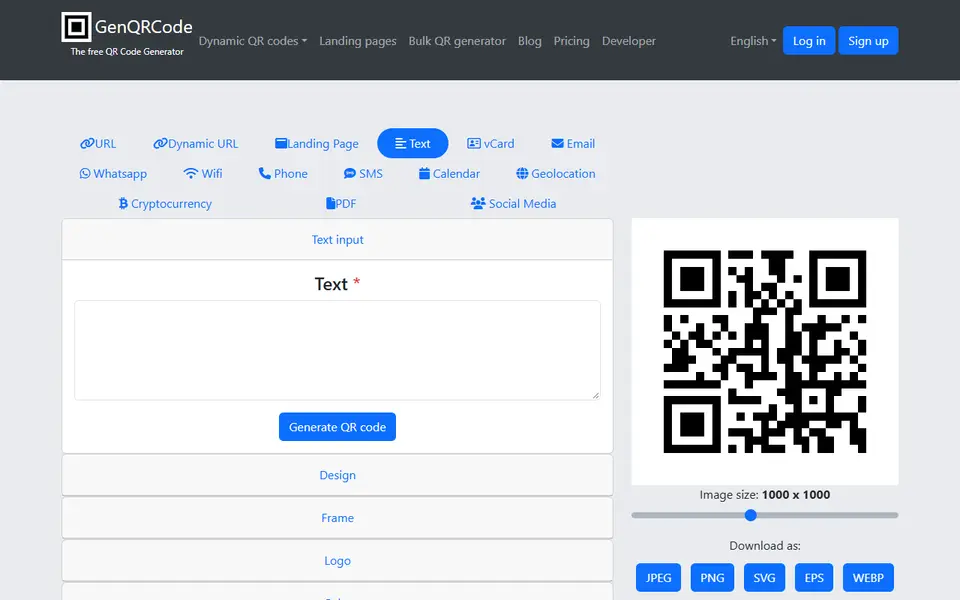The image size is (960, 600).
Task: Click the PDF file icon
Action: pyautogui.click(x=331, y=203)
